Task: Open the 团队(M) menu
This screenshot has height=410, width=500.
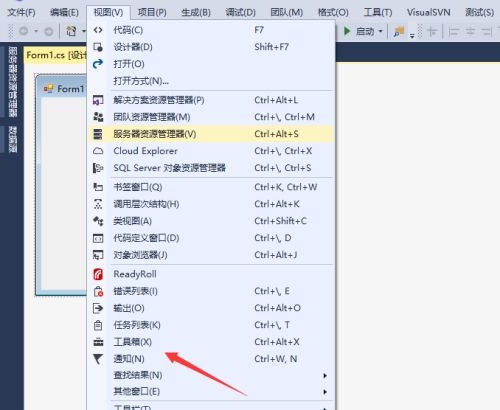Action: tap(287, 13)
